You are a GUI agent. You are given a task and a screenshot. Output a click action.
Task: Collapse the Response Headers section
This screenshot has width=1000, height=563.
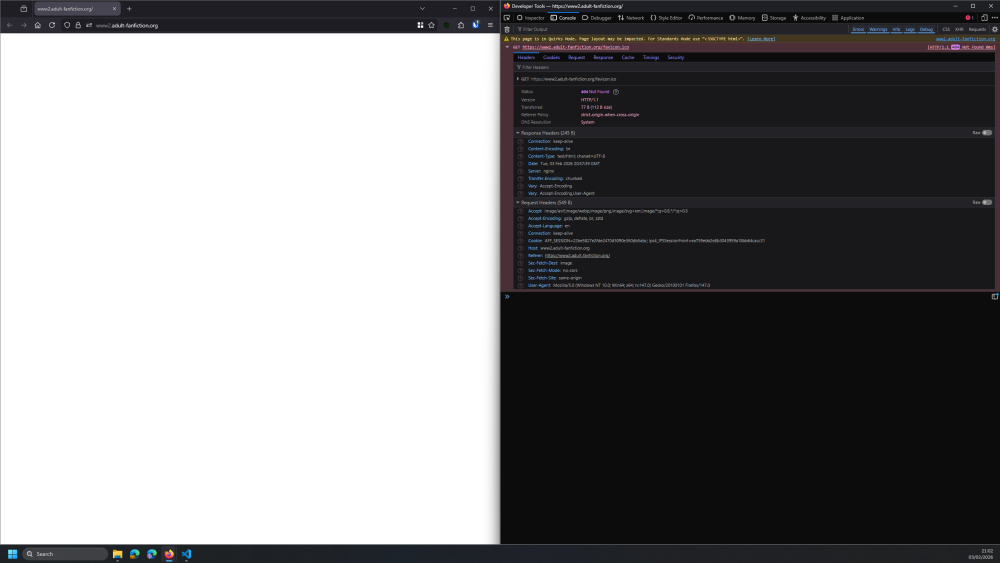coord(518,132)
